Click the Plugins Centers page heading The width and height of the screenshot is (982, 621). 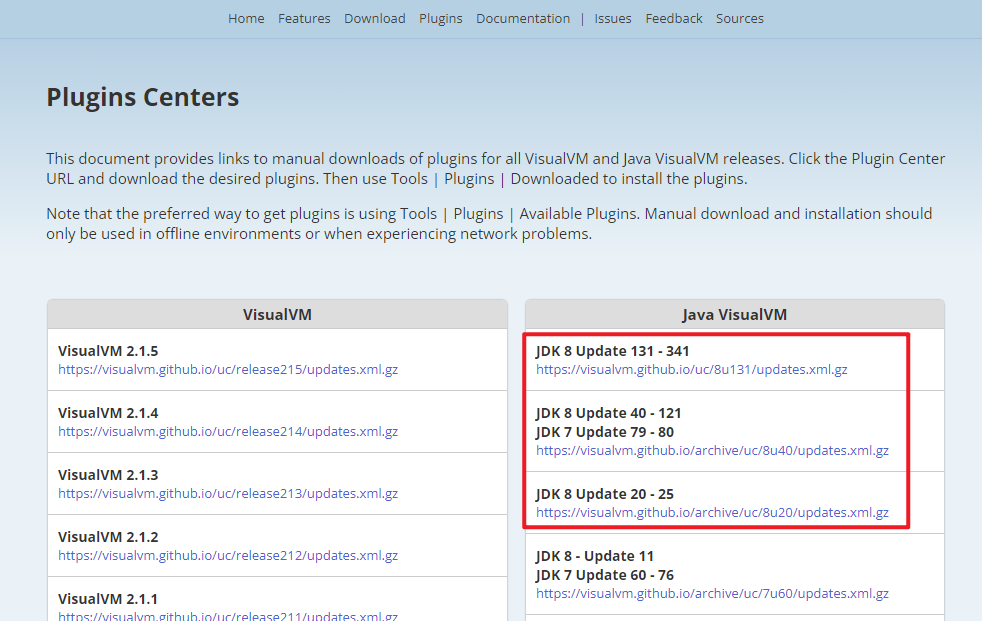(x=143, y=97)
